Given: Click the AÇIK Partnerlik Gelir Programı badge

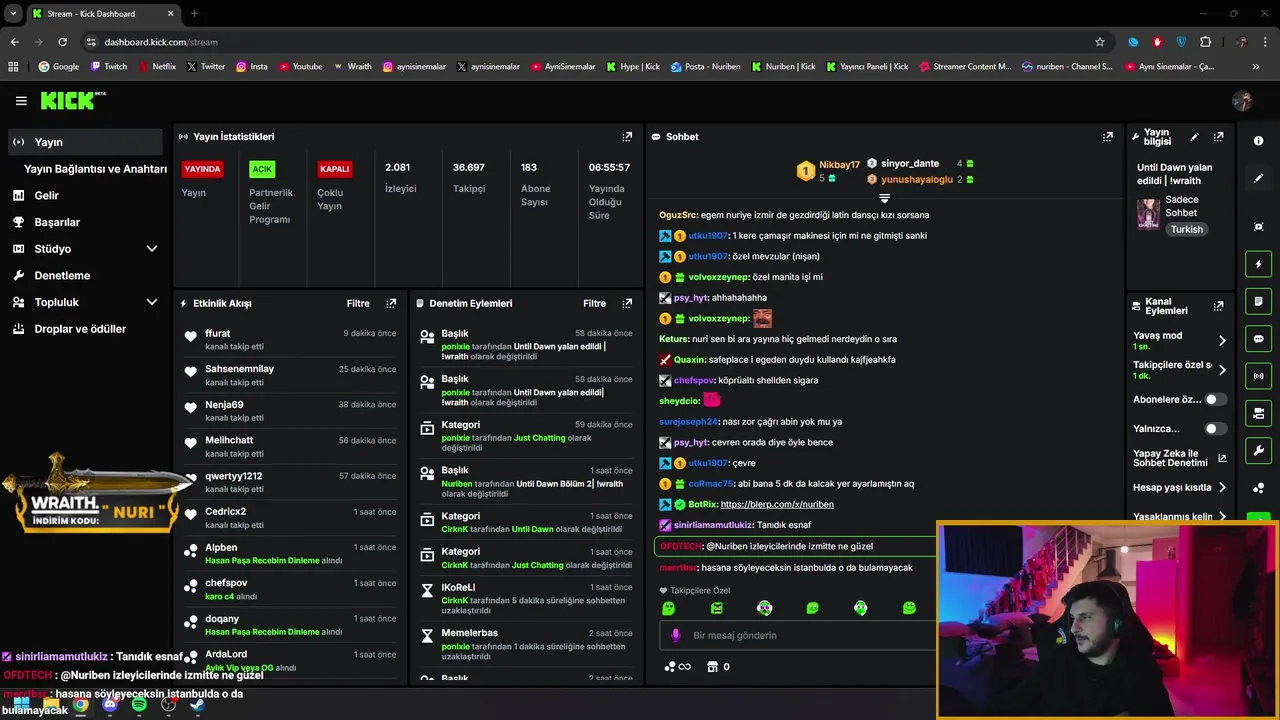Looking at the screenshot, I should [x=262, y=169].
